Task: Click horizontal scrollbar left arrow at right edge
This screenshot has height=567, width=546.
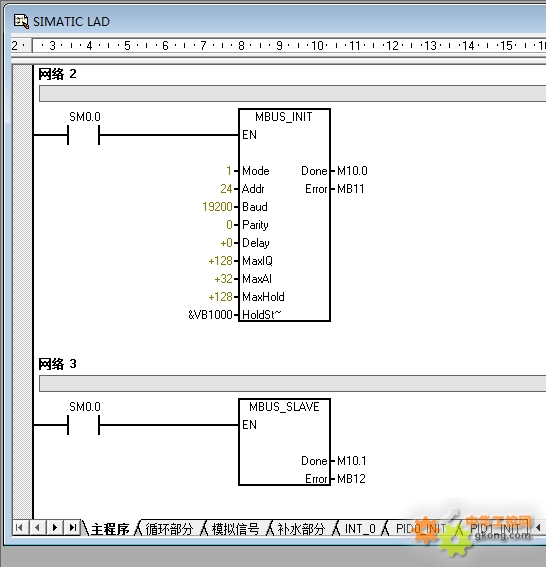Action: 538,528
